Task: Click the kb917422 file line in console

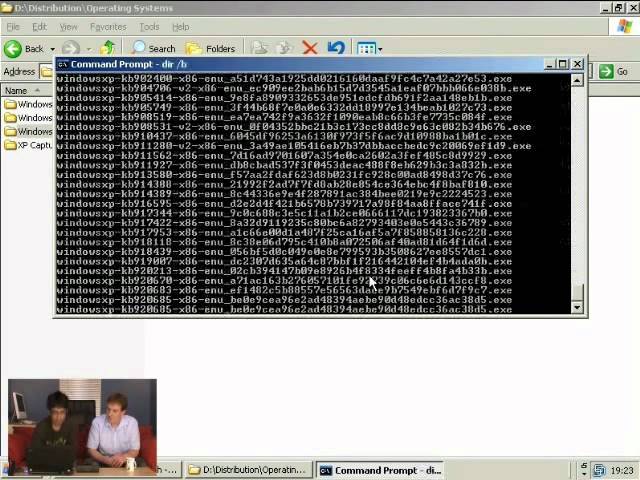Action: [x=284, y=223]
